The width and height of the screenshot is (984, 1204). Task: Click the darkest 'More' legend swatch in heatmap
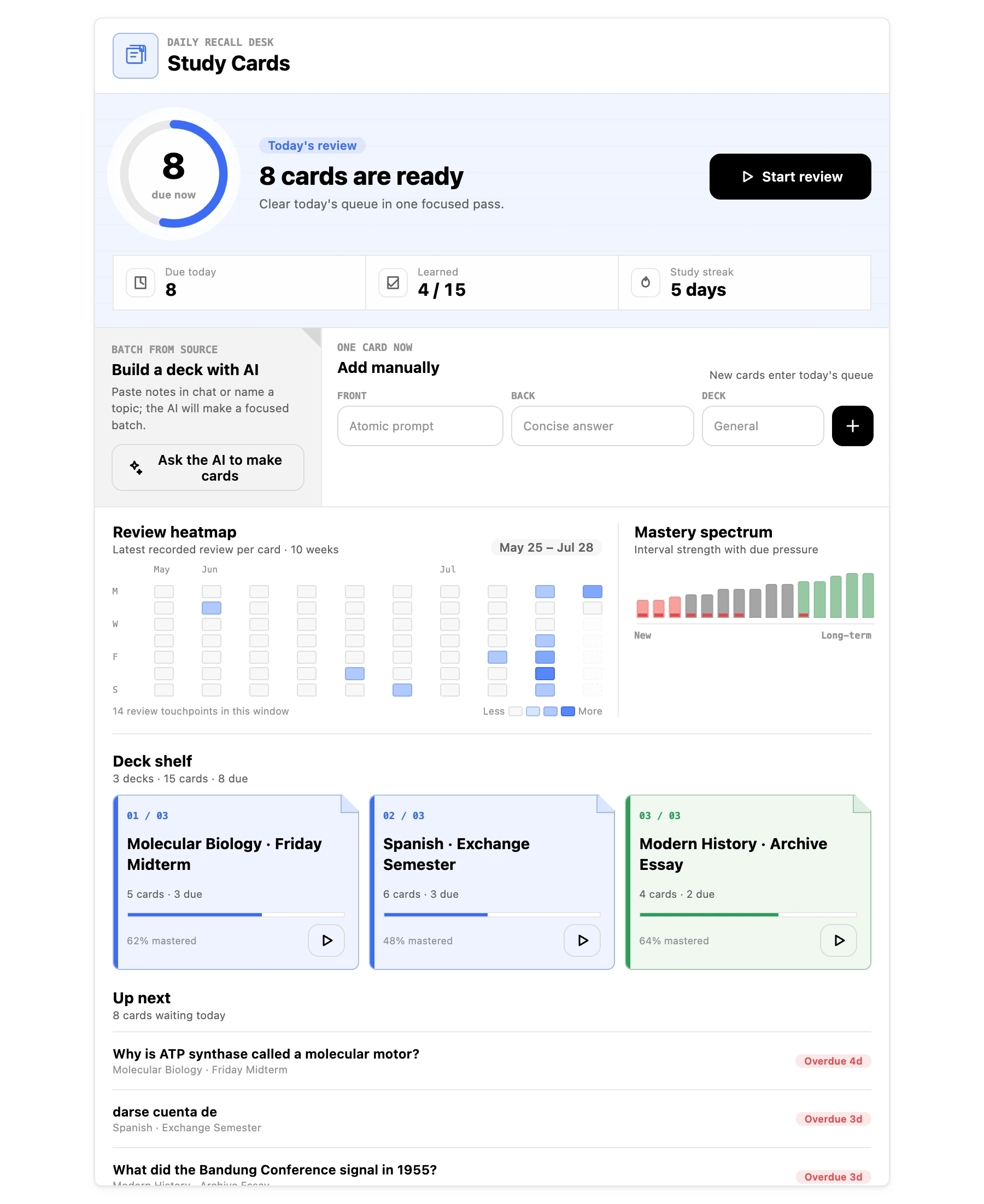[x=567, y=711]
